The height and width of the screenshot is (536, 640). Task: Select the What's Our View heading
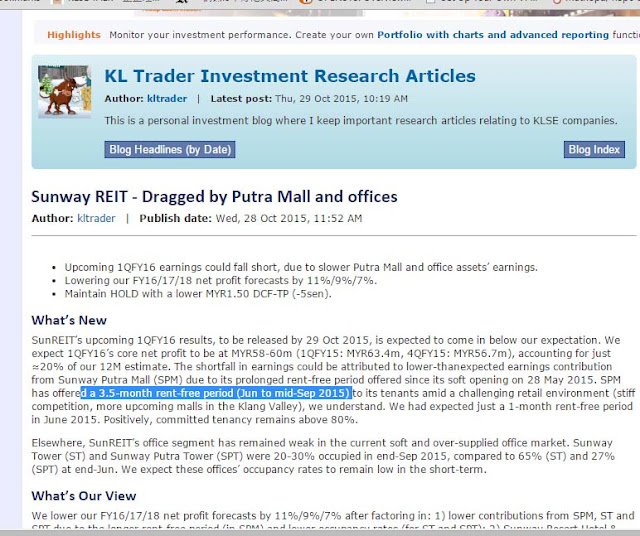[84, 496]
